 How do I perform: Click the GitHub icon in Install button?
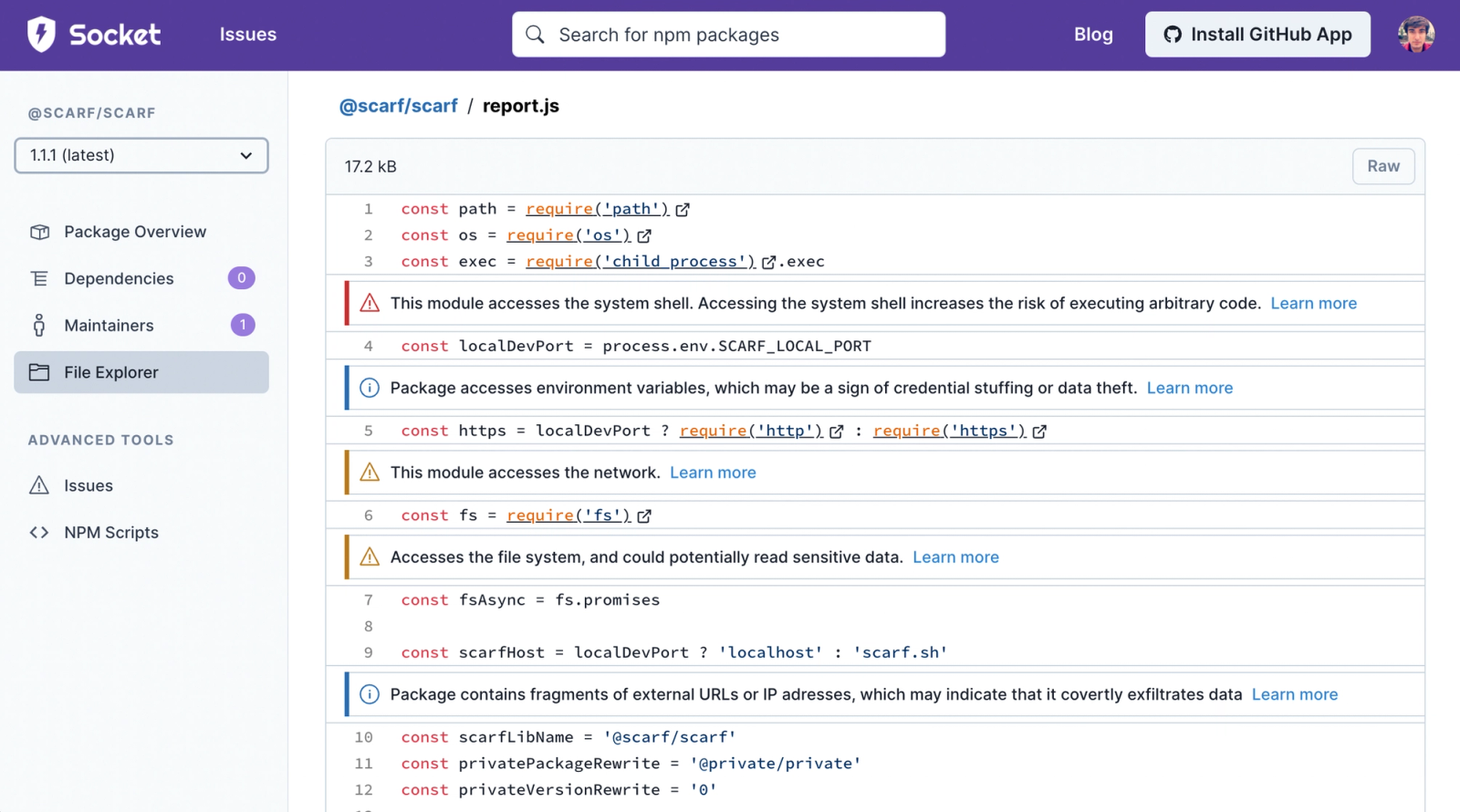[x=1173, y=35]
